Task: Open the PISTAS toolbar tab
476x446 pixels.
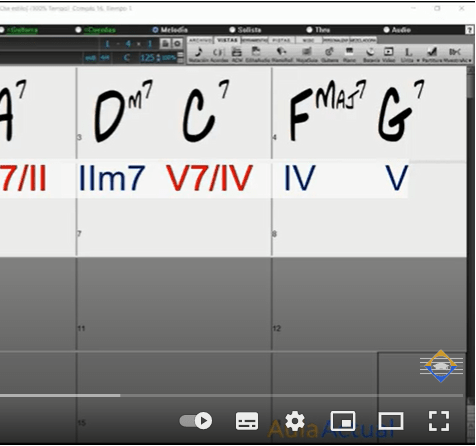Action: 281,40
